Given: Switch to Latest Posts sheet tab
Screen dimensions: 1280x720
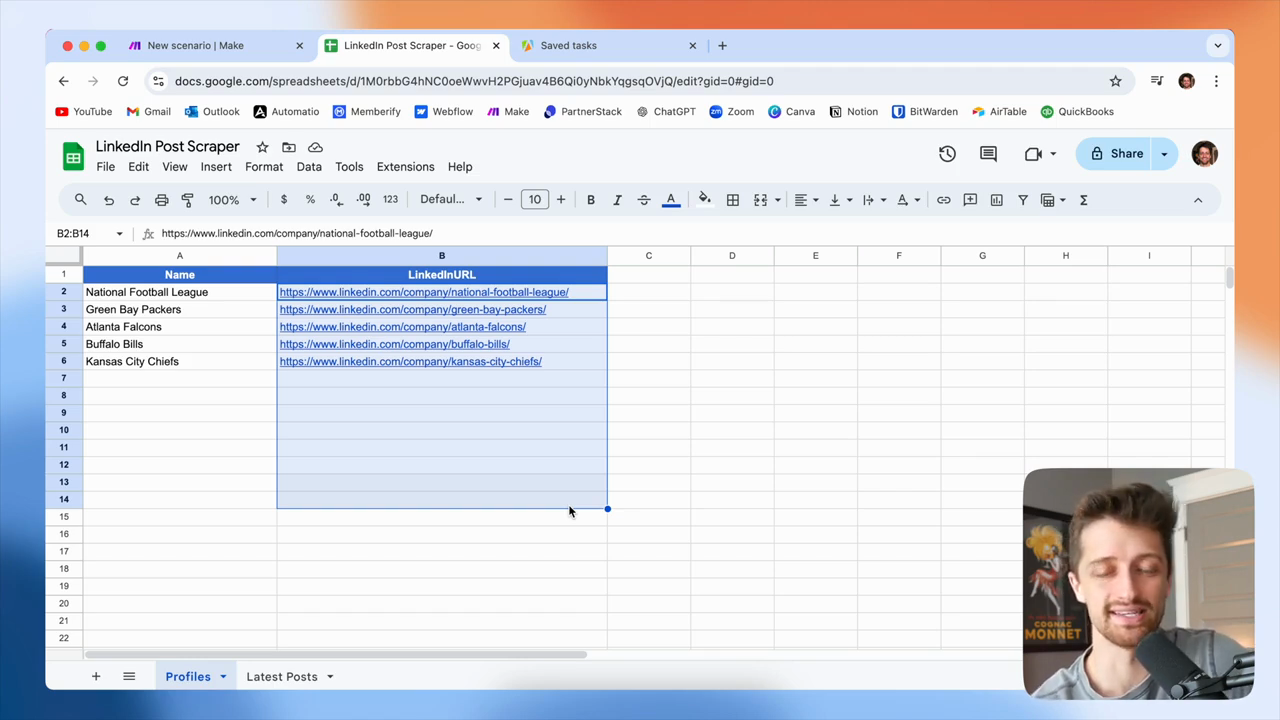Looking at the screenshot, I should (282, 677).
